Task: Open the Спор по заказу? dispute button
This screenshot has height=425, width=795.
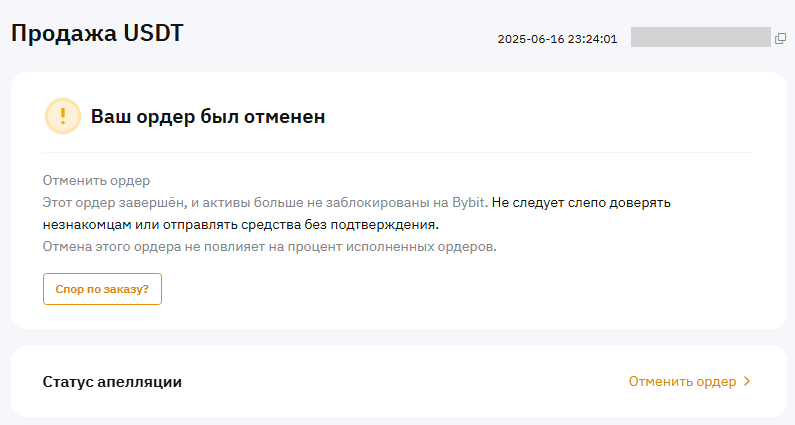Action: [102, 289]
